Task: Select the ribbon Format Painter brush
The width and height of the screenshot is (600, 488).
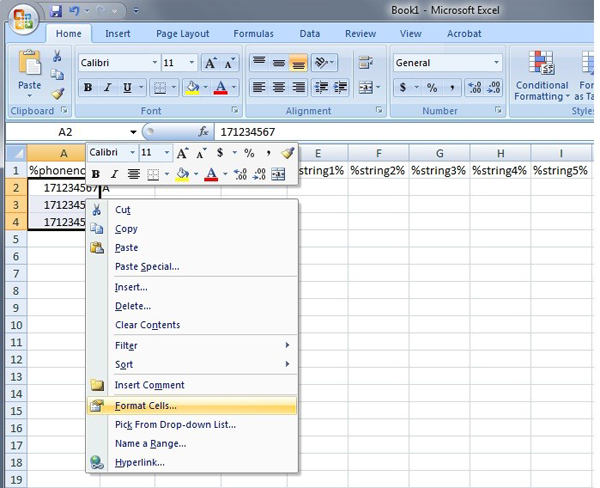Action: (x=58, y=93)
